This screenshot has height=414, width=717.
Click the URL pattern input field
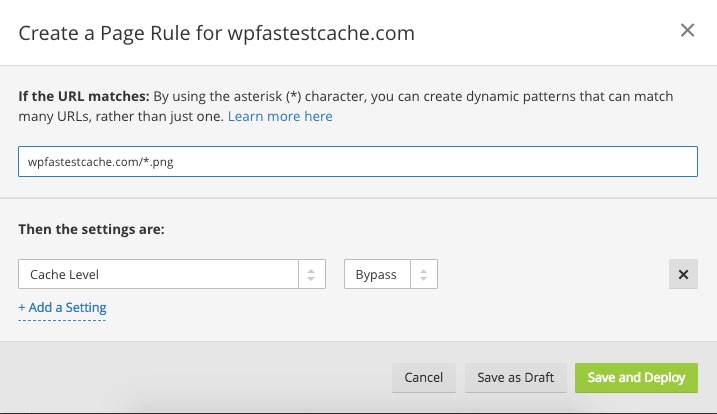[x=358, y=161]
